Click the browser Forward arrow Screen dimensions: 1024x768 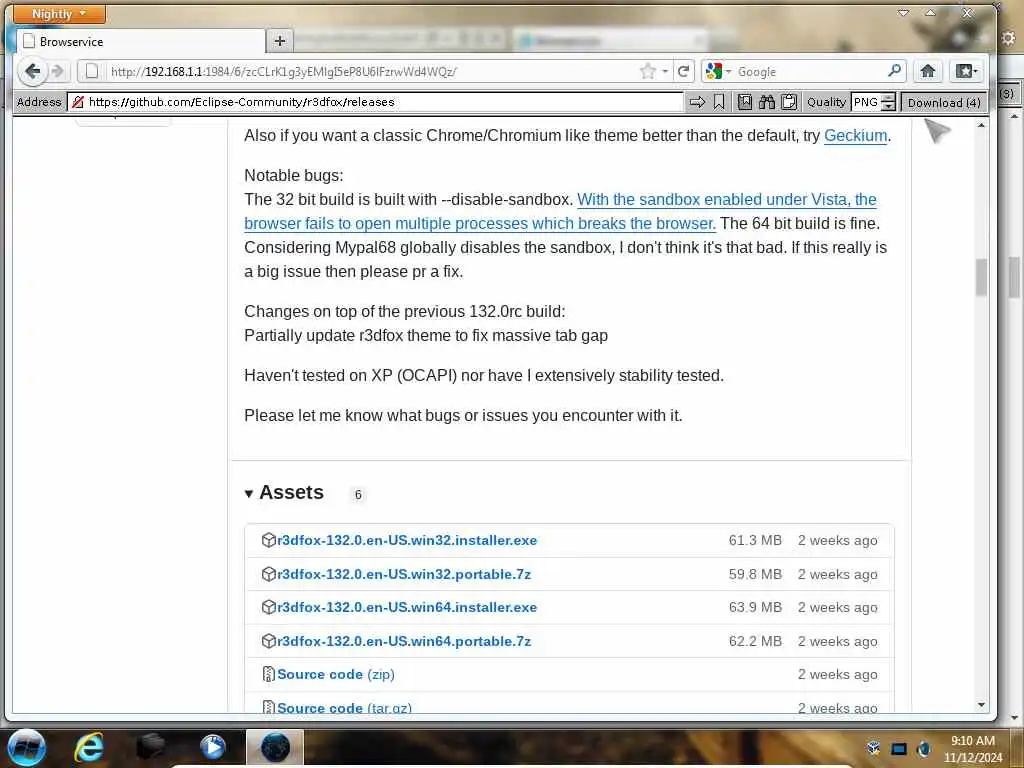click(57, 71)
